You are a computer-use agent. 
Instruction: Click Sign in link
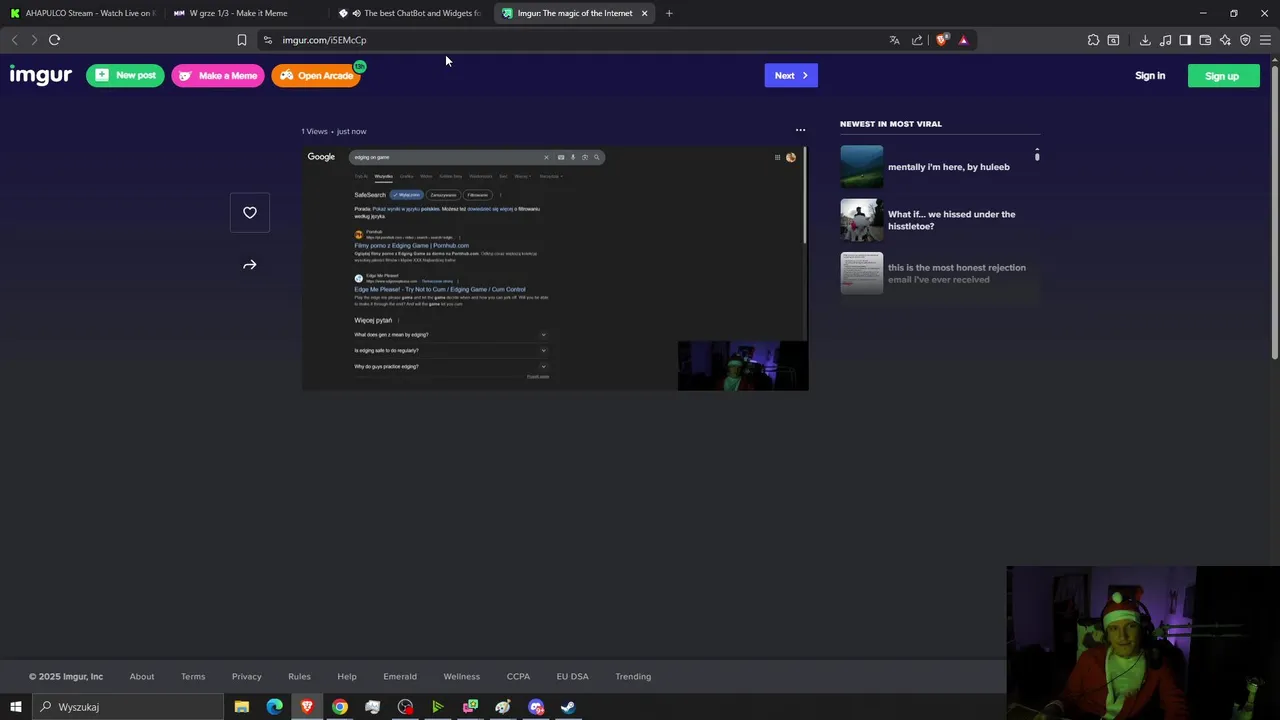coord(1150,76)
